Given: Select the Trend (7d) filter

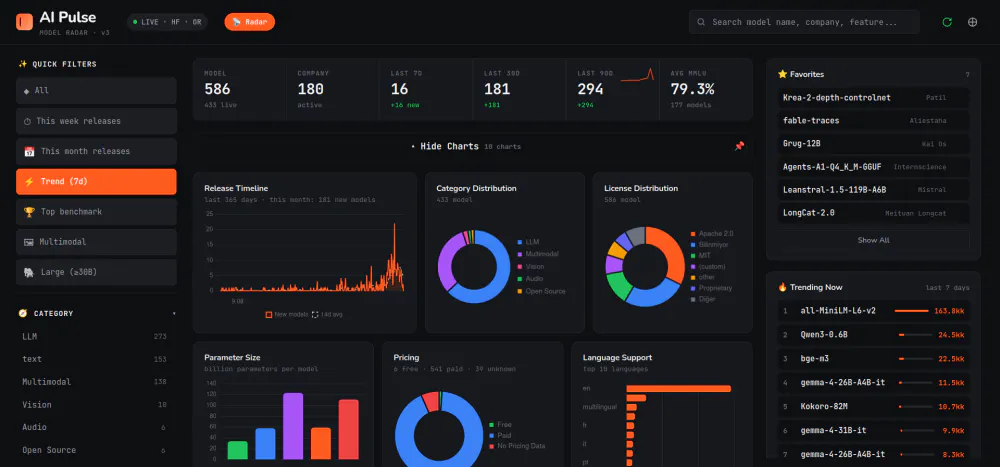Looking at the screenshot, I should 96,181.
